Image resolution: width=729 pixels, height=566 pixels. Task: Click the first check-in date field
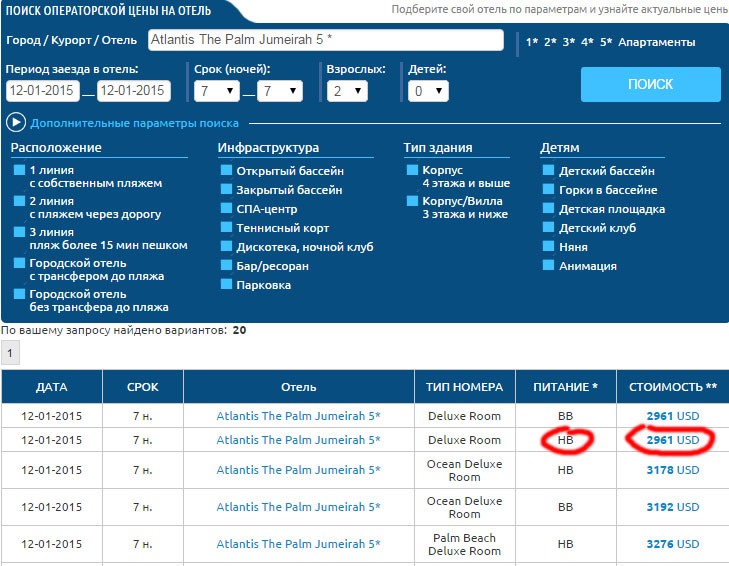click(42, 91)
